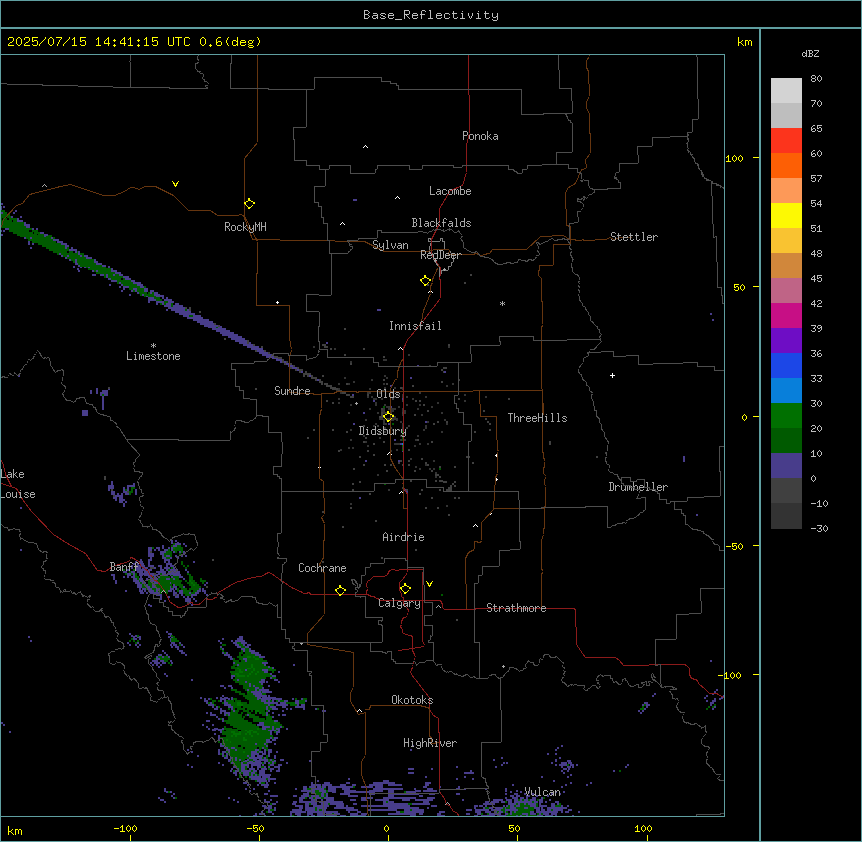Viewport: 862px width, 842px height.
Task: Click the Sylvan label
Action: pos(390,245)
